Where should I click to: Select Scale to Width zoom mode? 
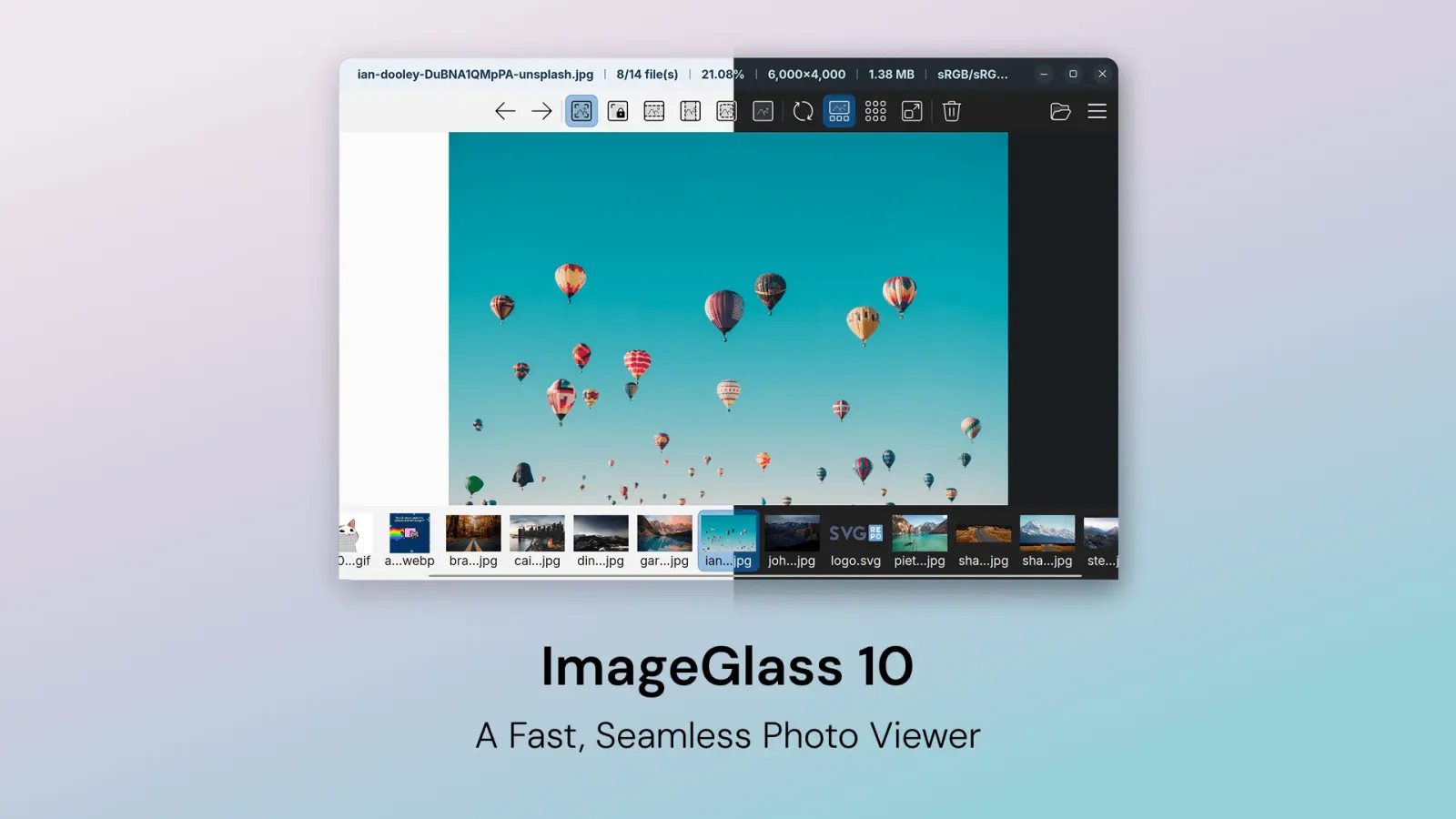click(x=654, y=111)
